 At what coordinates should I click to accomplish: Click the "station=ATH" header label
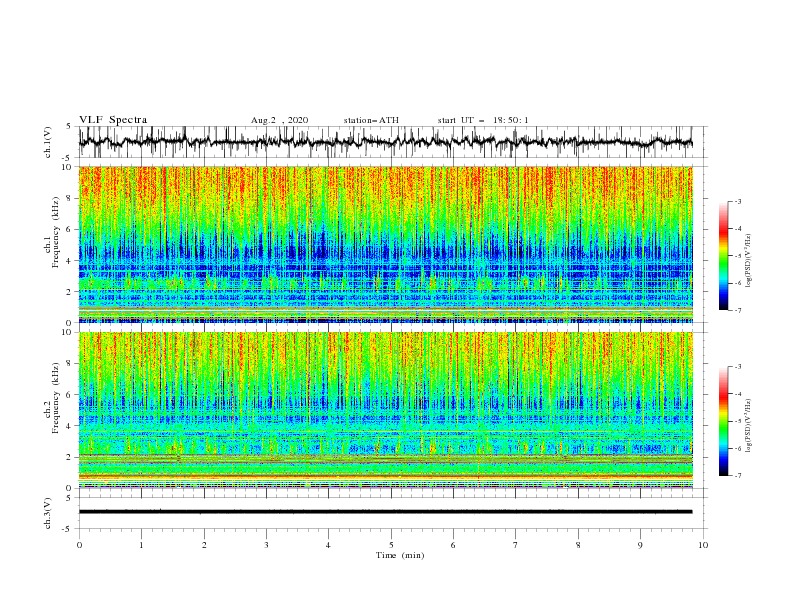[x=371, y=120]
